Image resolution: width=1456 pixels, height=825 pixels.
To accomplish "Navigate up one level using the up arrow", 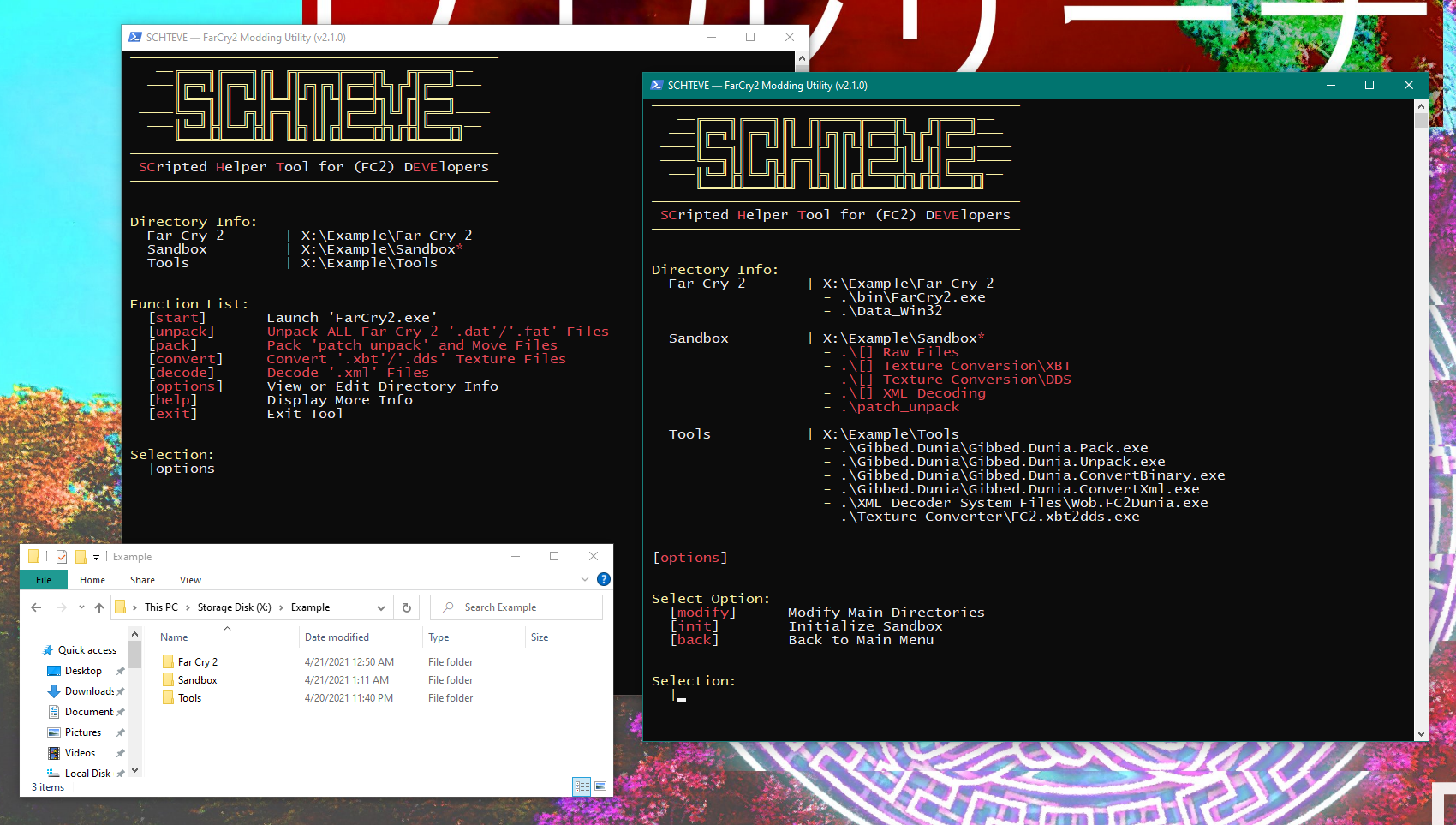I will [99, 607].
